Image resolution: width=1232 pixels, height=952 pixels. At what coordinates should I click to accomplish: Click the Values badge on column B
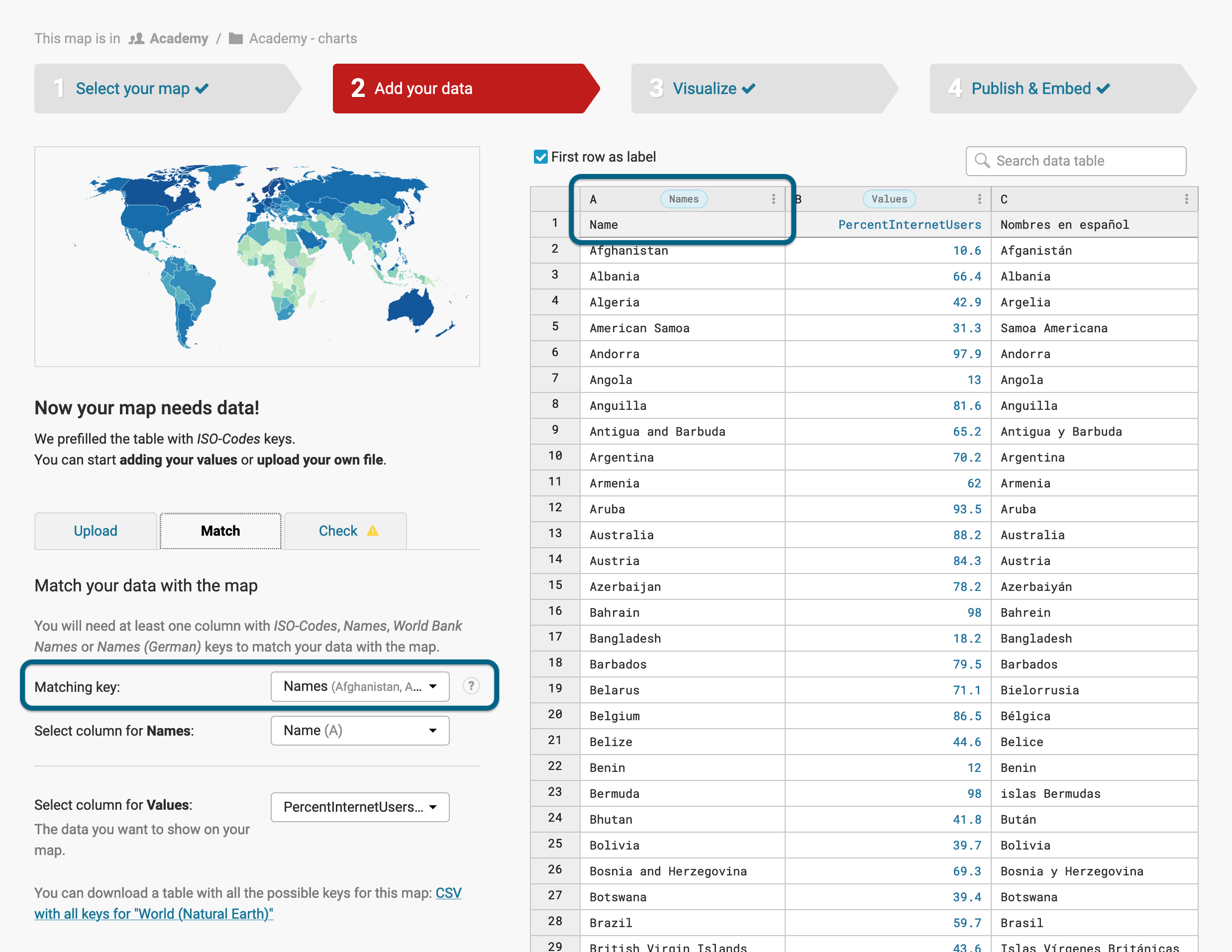click(x=889, y=199)
